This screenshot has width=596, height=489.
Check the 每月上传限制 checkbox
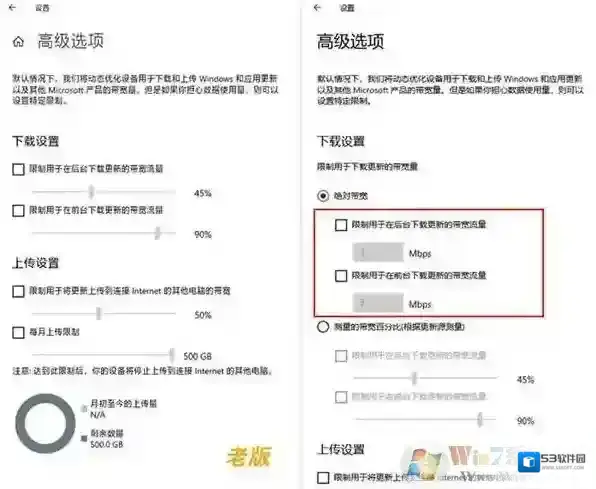pos(18,332)
